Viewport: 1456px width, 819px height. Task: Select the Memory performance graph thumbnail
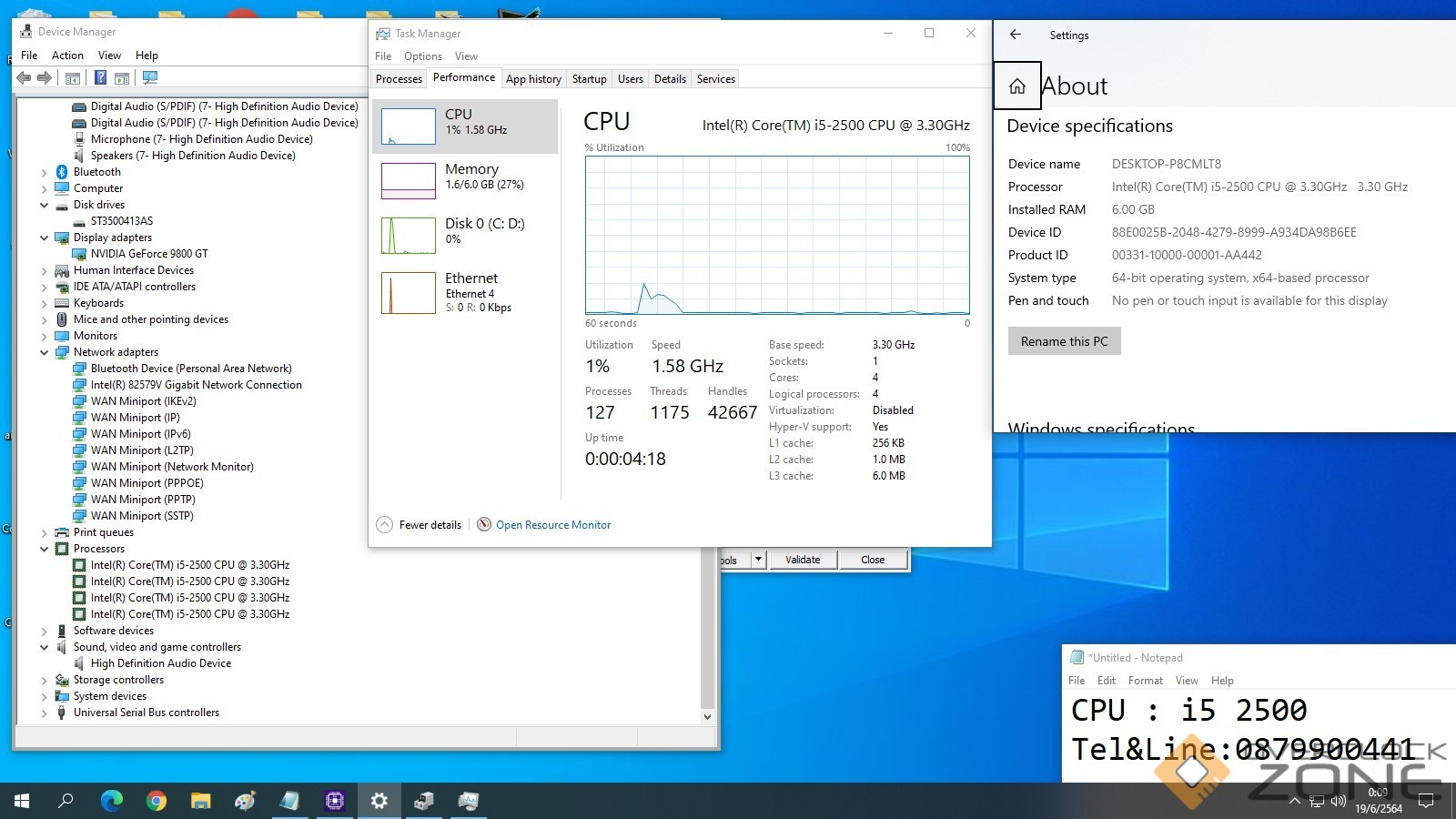click(409, 180)
